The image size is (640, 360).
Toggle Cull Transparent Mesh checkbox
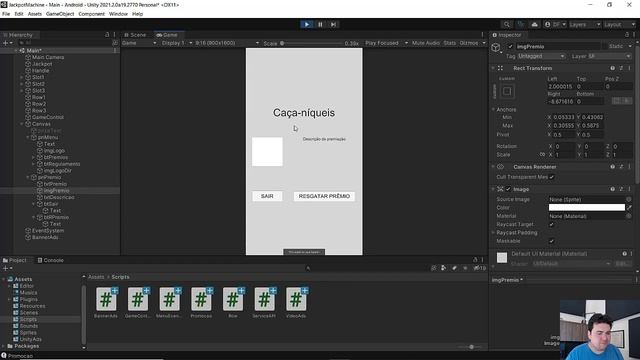pyautogui.click(x=552, y=177)
